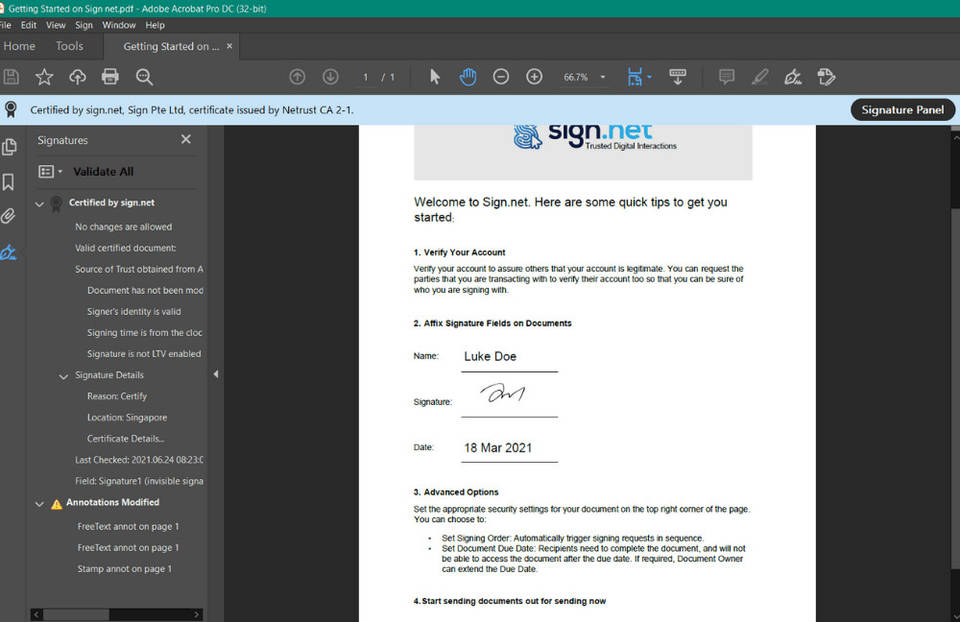Image resolution: width=960 pixels, height=622 pixels.
Task: Go to next page arrow icon
Action: click(330, 77)
